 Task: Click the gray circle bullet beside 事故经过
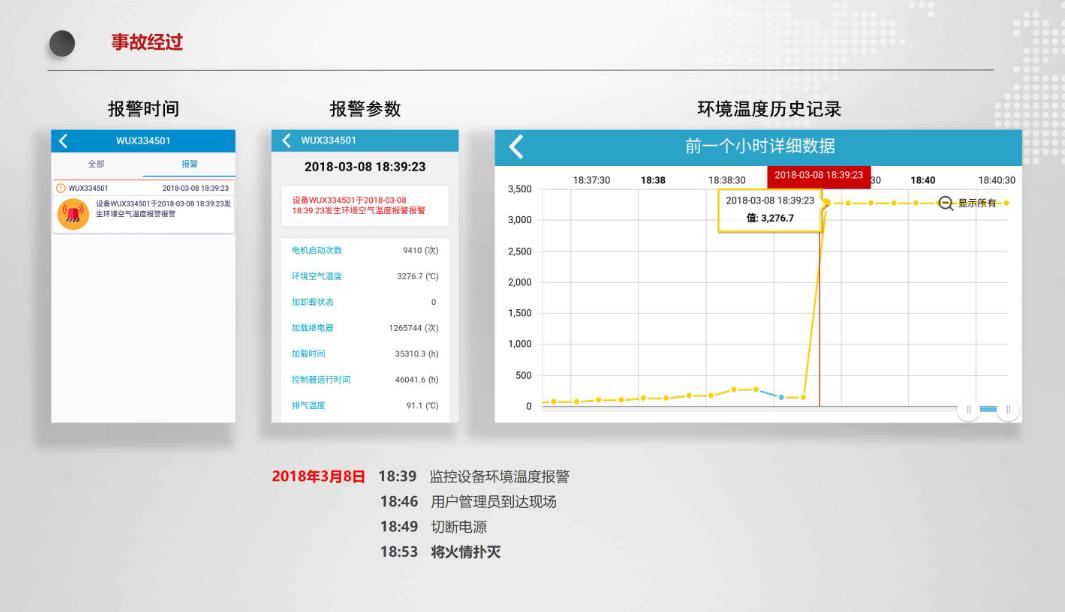click(63, 43)
